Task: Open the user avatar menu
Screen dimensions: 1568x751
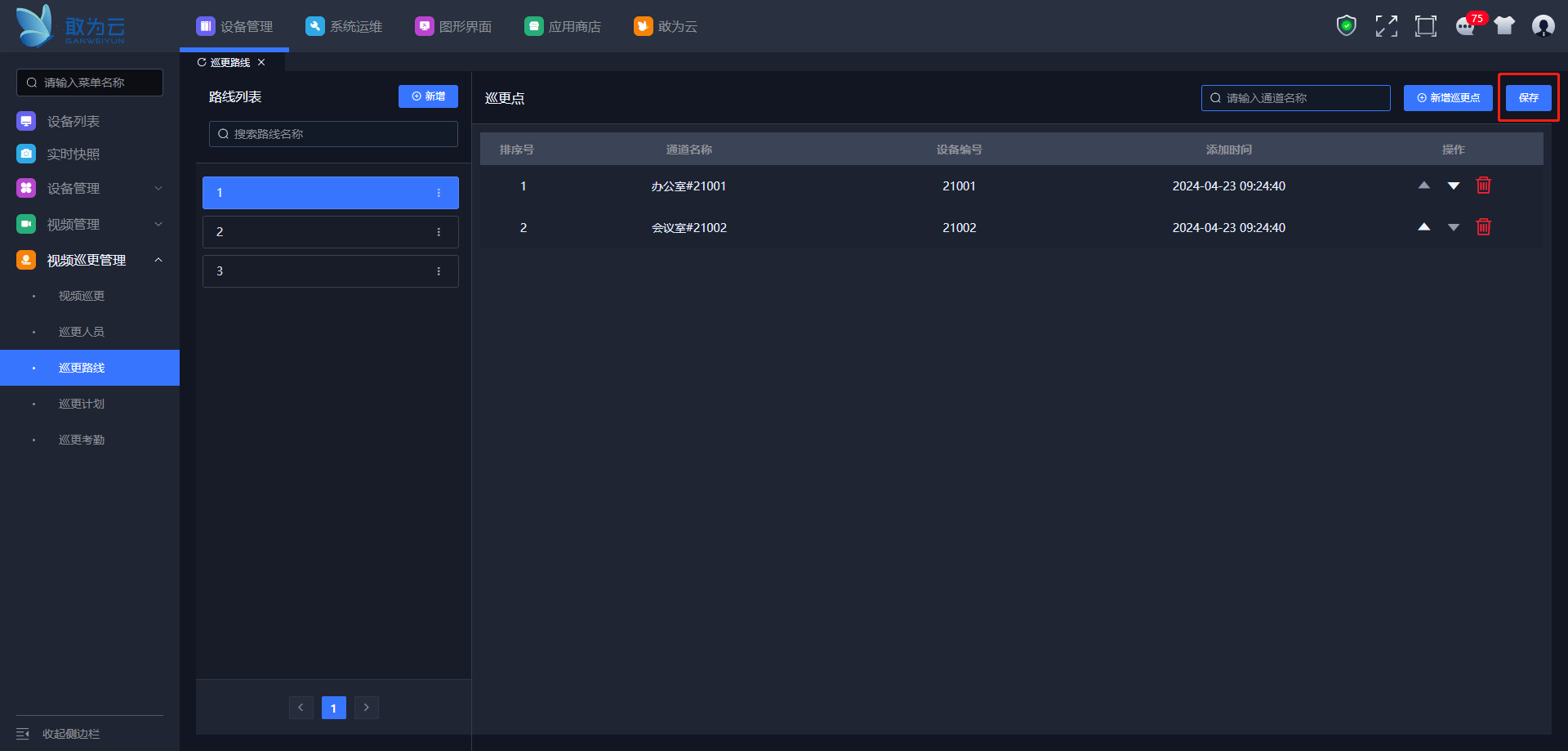Action: coord(1543,26)
